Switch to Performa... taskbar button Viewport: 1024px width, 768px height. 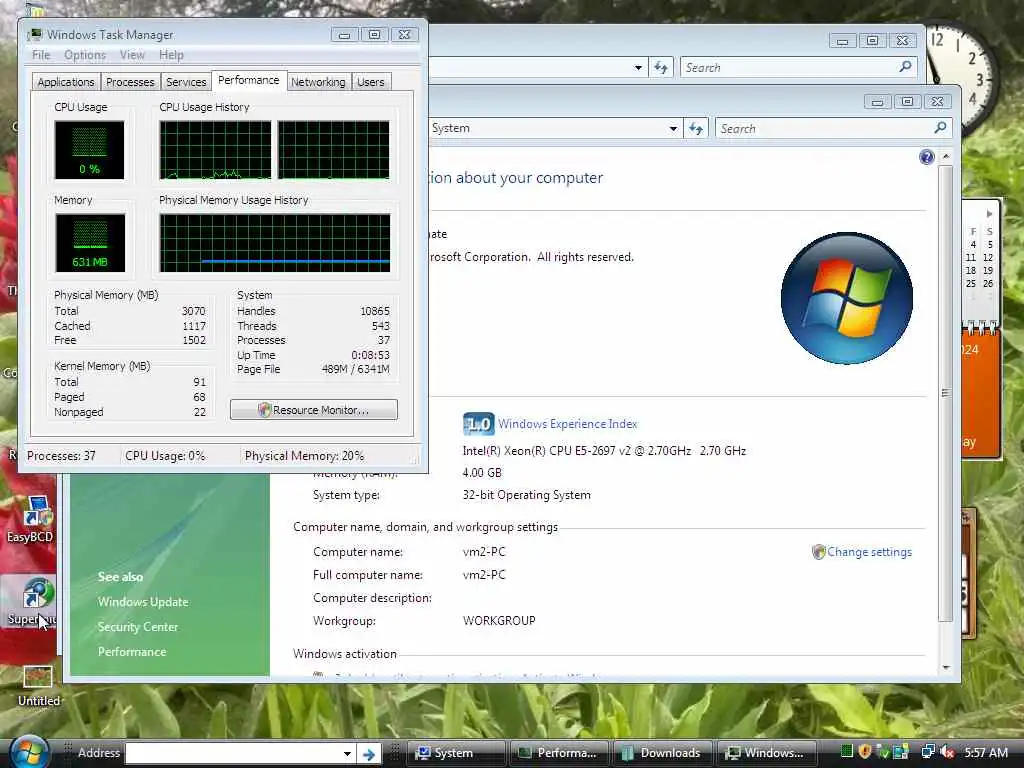point(559,753)
